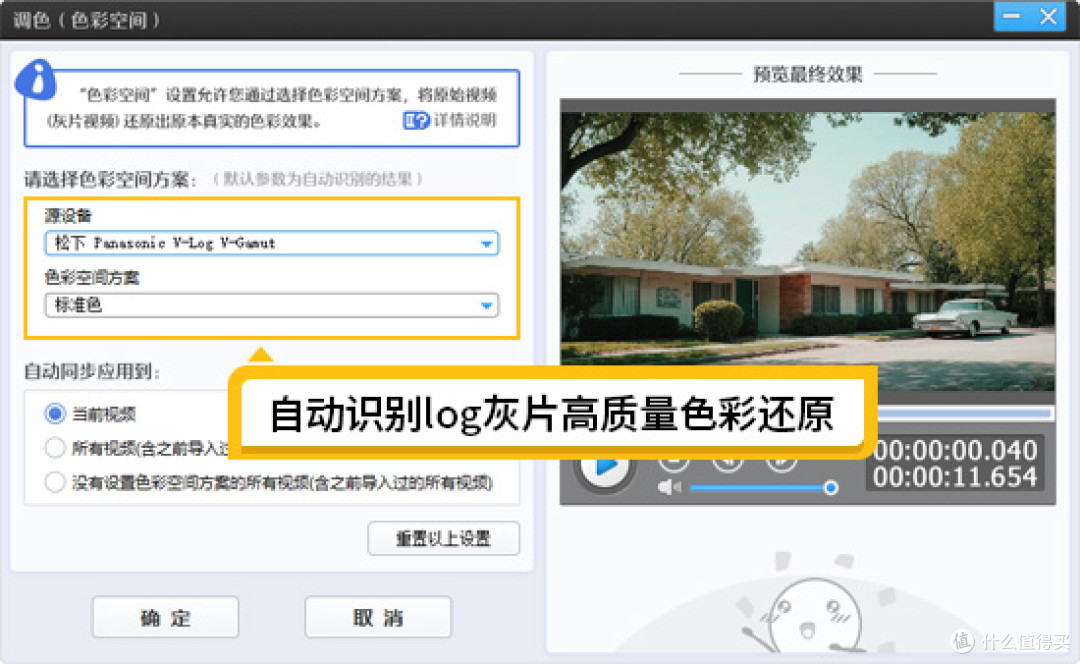Click the blue info icon
The image size is (1080, 664).
[36, 80]
